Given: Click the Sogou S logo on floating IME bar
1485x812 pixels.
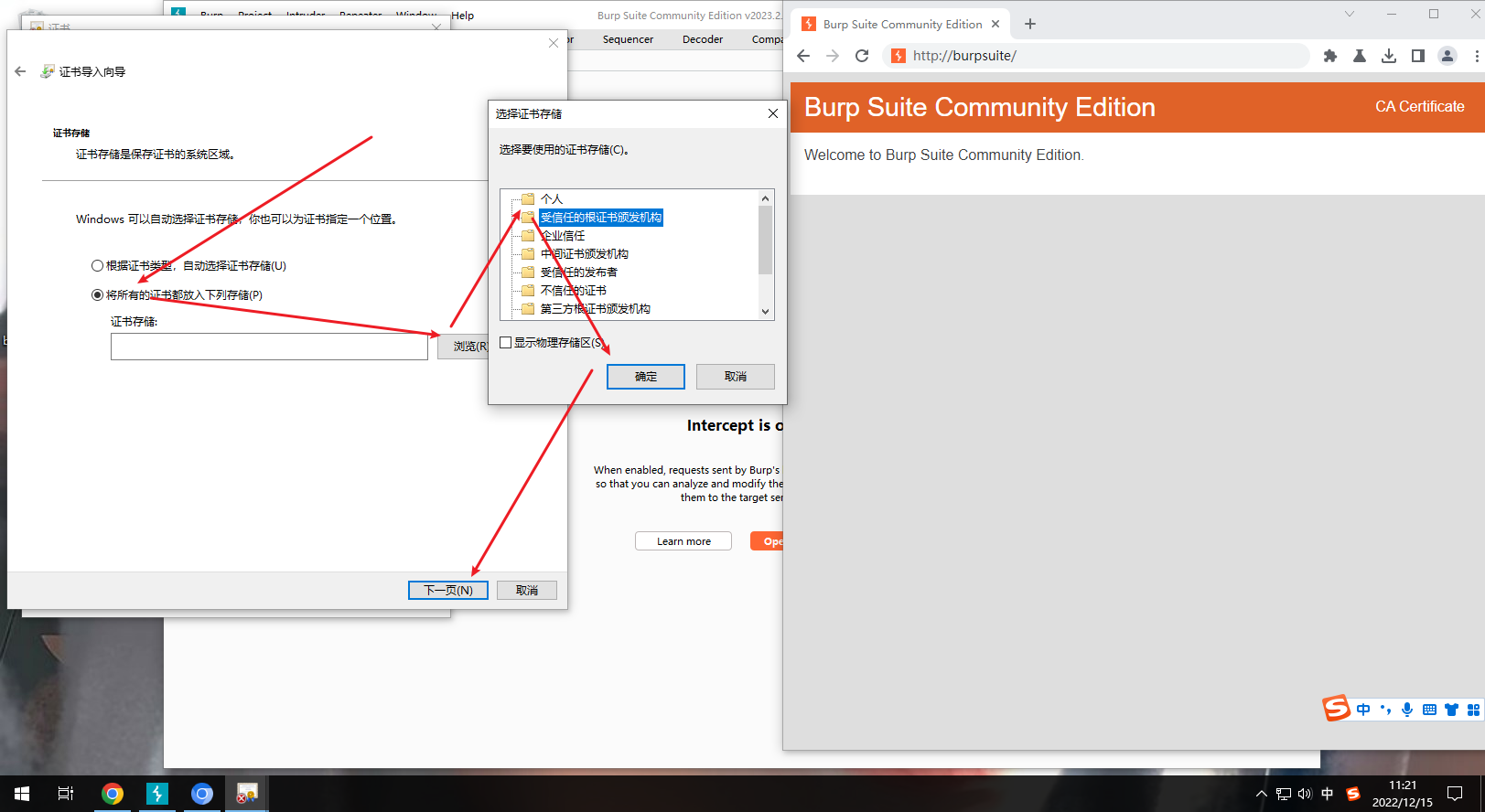Looking at the screenshot, I should tap(1336, 708).
